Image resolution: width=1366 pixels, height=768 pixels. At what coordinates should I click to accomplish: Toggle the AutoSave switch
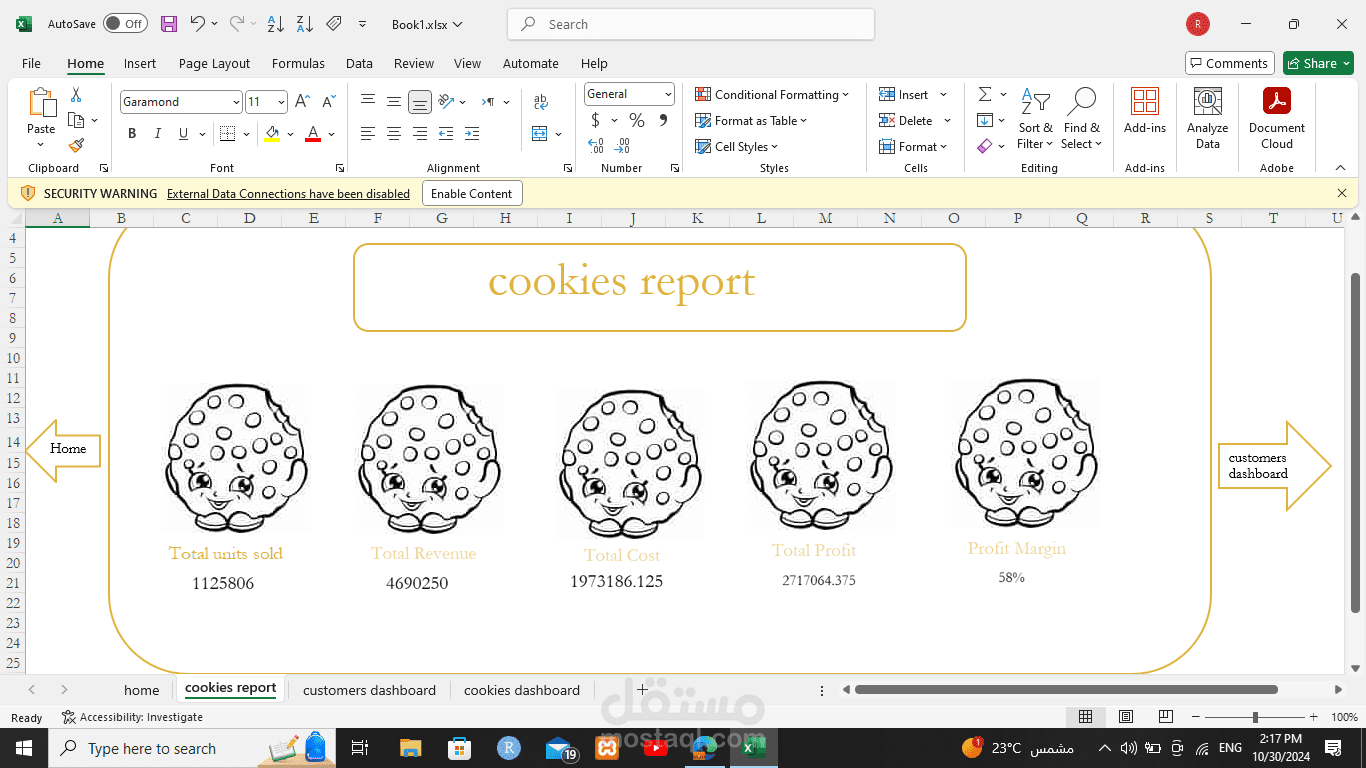(126, 24)
